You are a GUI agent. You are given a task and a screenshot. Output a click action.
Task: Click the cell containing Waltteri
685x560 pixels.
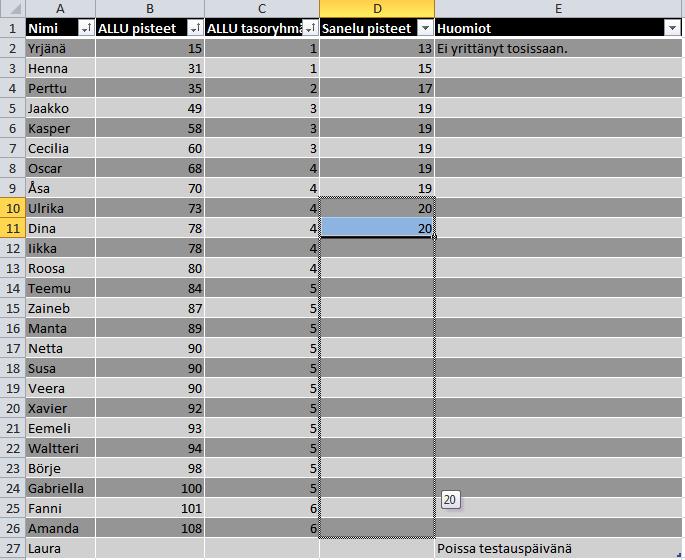60,448
